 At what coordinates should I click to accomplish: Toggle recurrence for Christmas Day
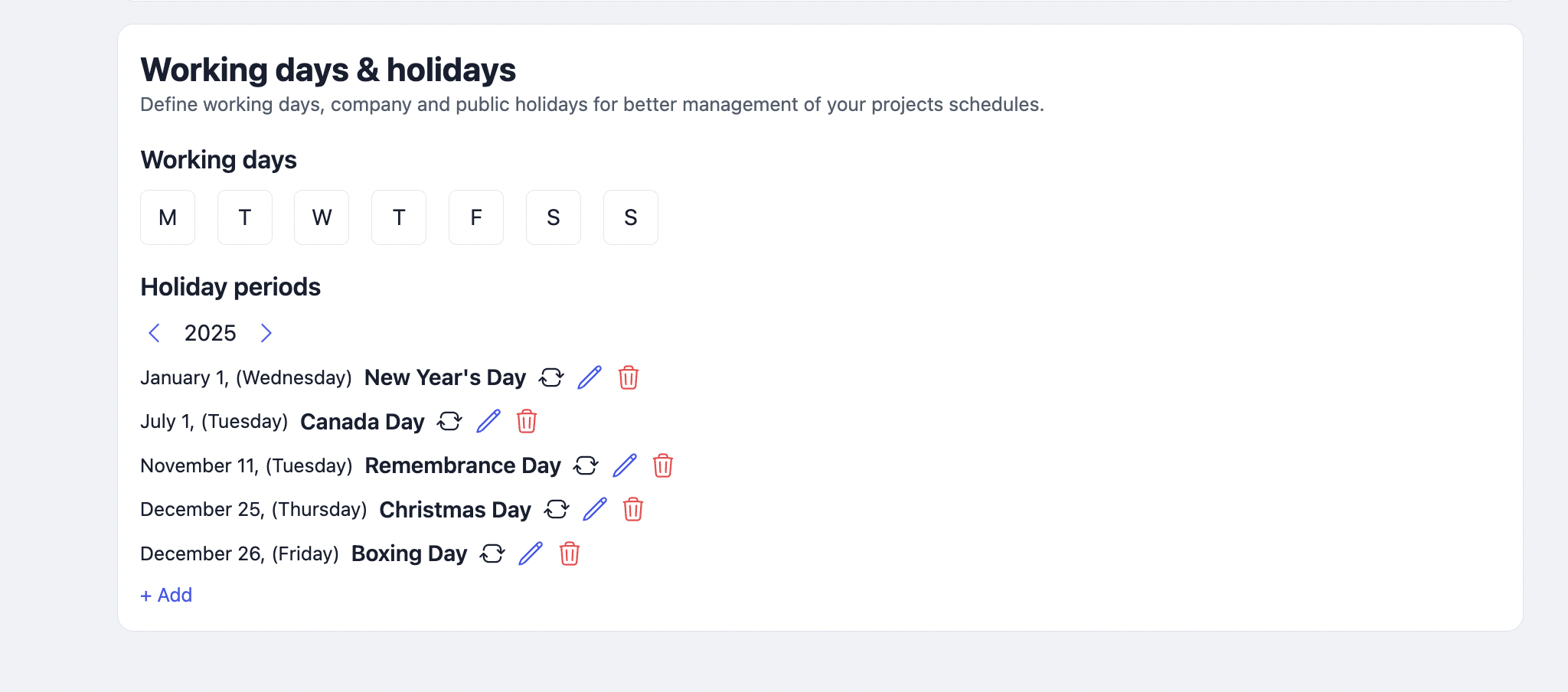coord(557,509)
